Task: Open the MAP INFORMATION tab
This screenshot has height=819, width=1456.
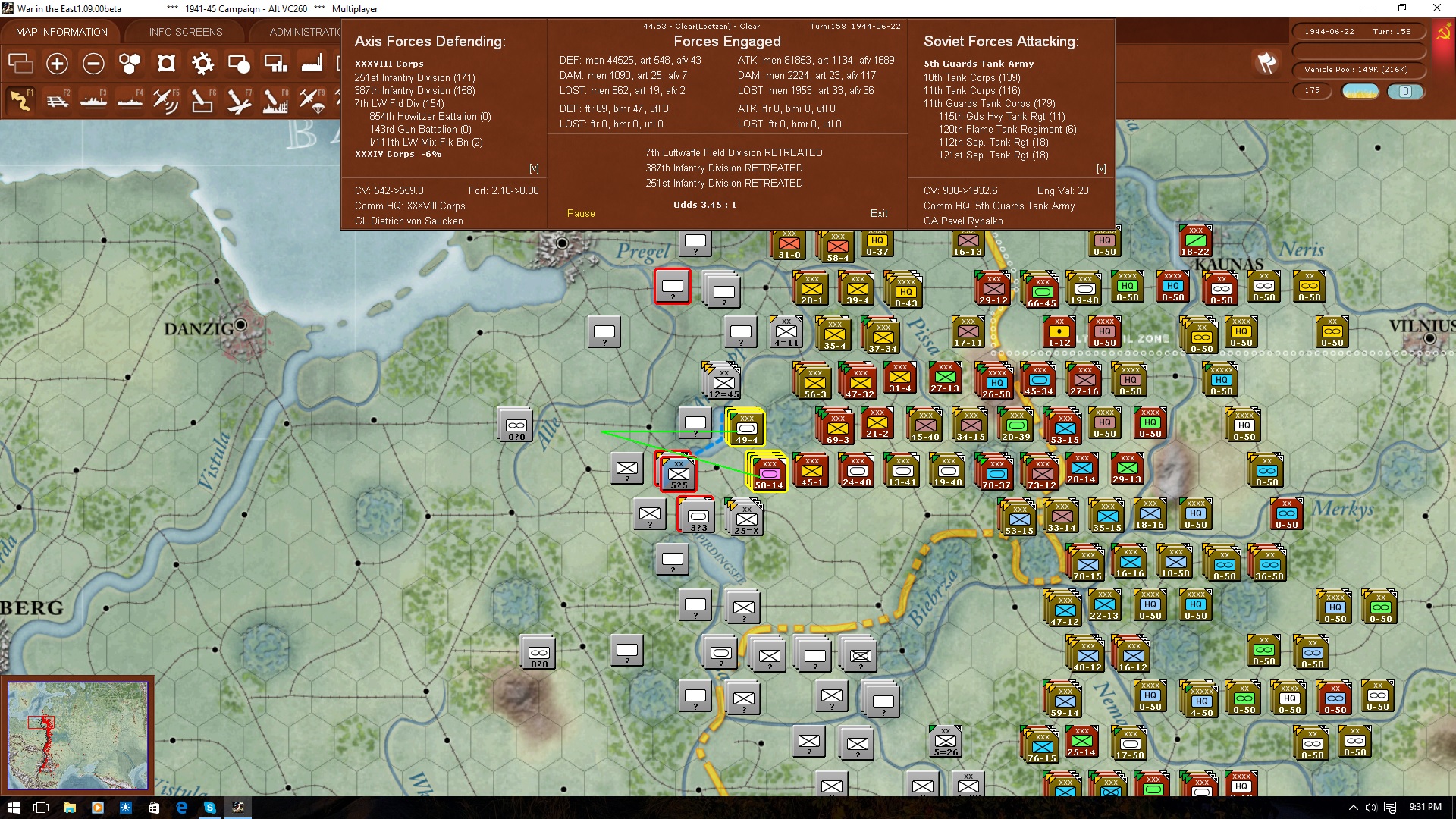Action: pyautogui.click(x=61, y=32)
